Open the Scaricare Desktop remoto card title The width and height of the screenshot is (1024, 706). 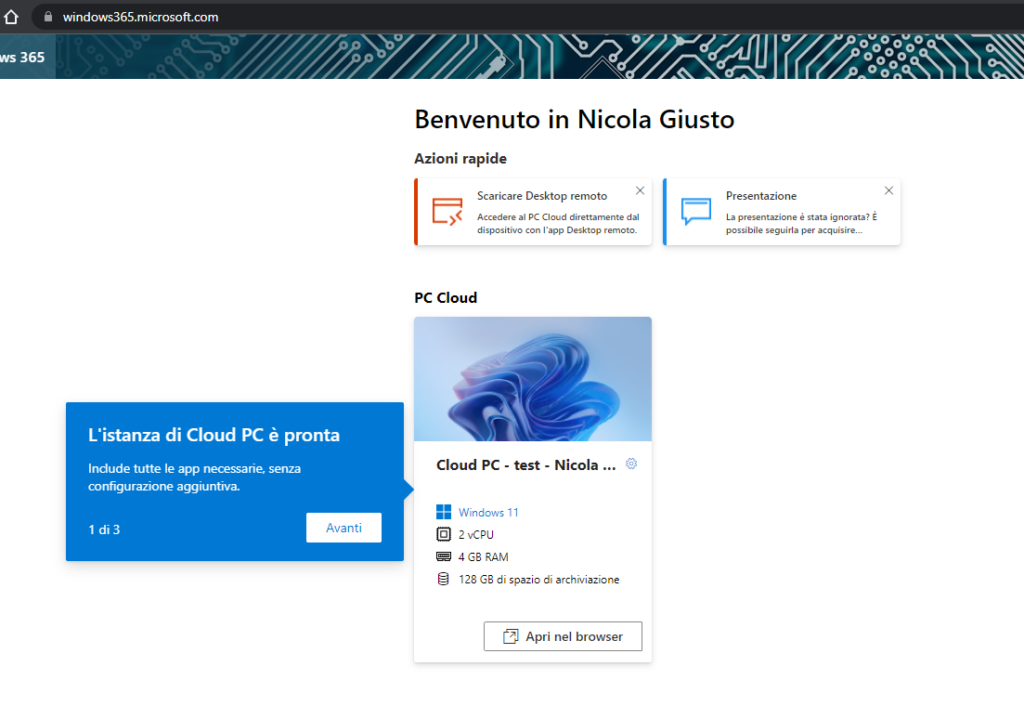click(x=542, y=196)
